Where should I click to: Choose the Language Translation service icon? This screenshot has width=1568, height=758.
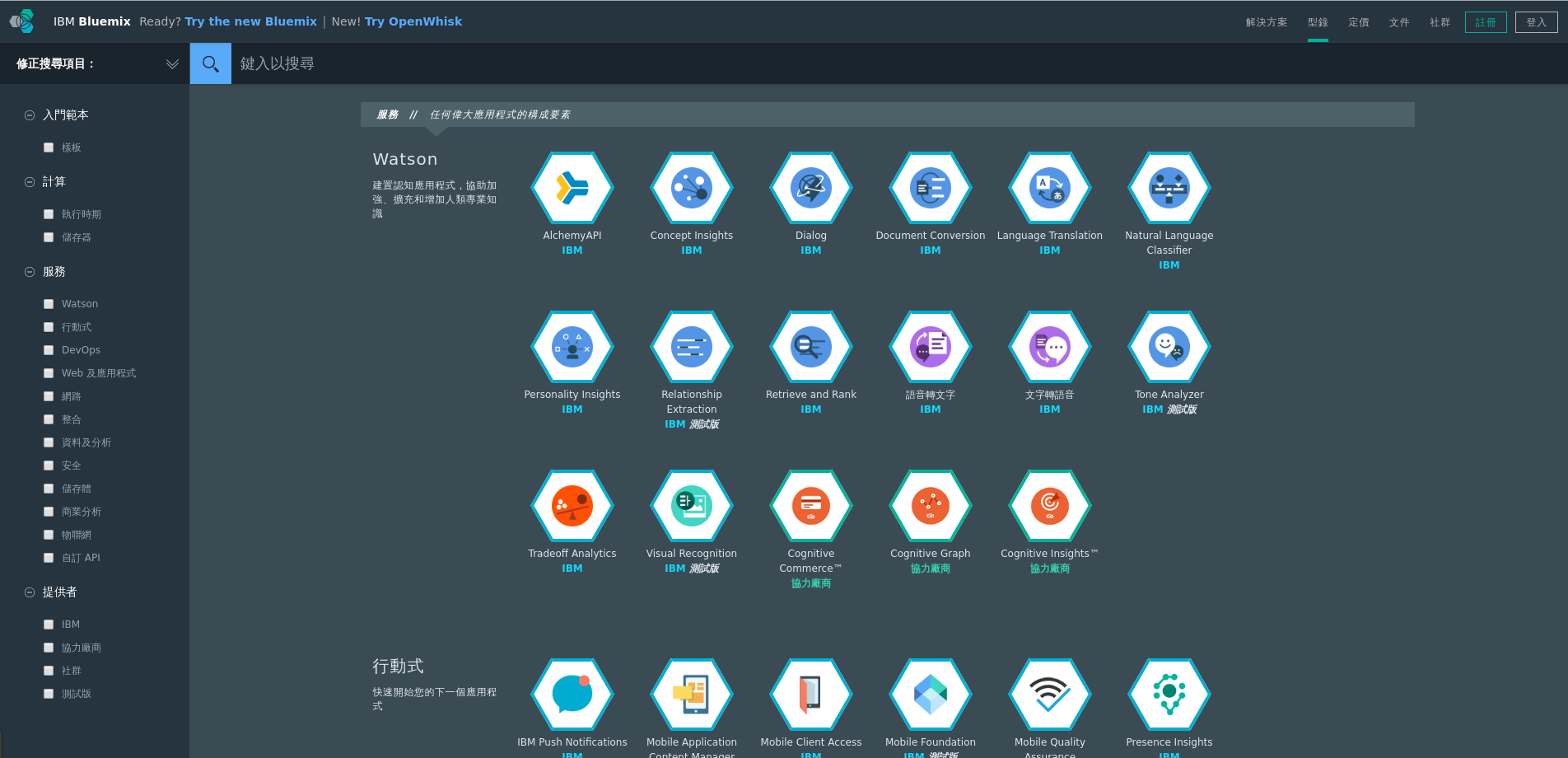tap(1050, 188)
